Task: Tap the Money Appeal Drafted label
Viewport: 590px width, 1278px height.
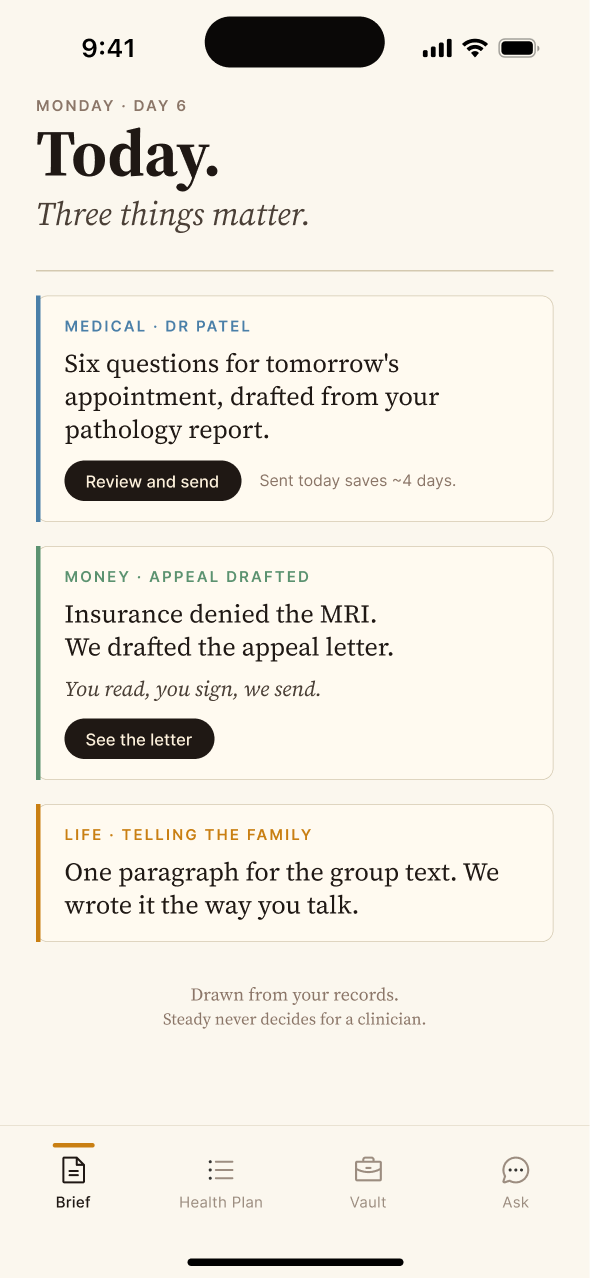Action: (187, 577)
